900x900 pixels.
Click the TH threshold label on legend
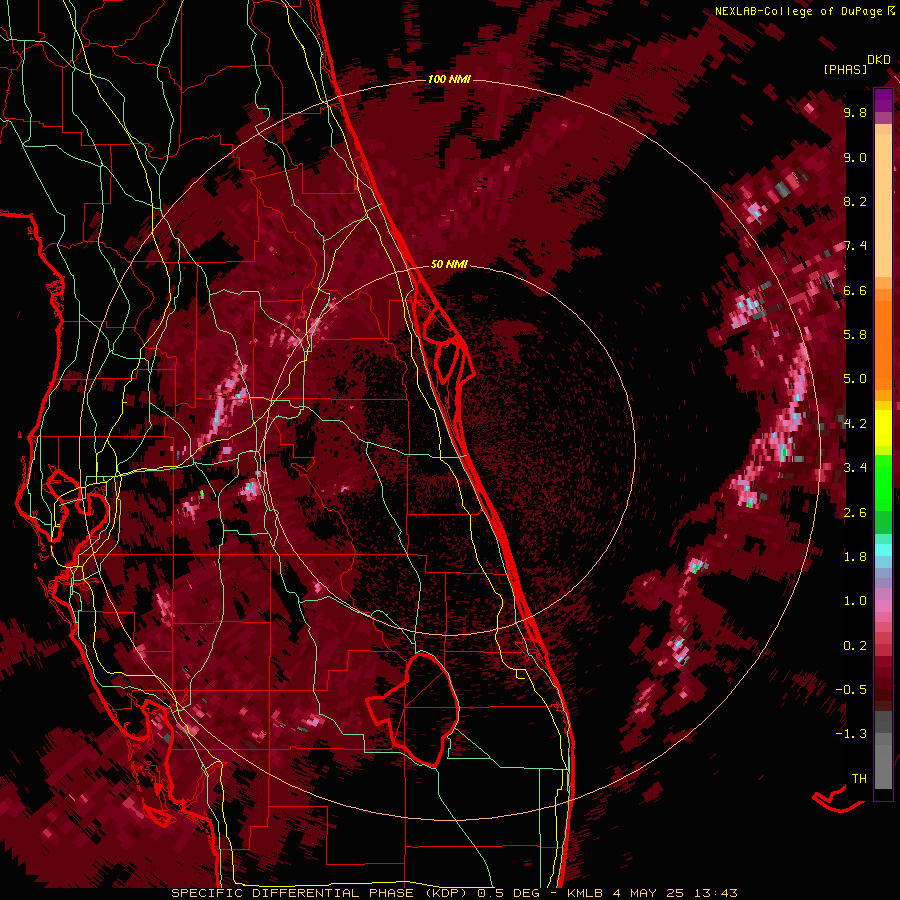(x=859, y=778)
